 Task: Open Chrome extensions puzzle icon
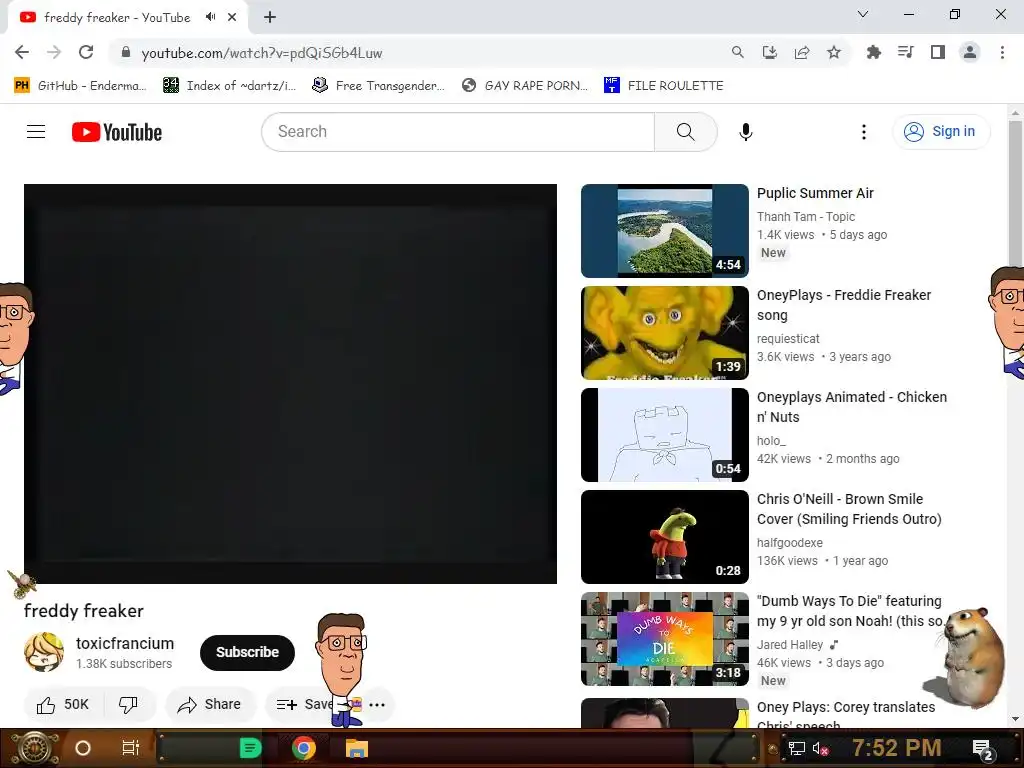(873, 52)
